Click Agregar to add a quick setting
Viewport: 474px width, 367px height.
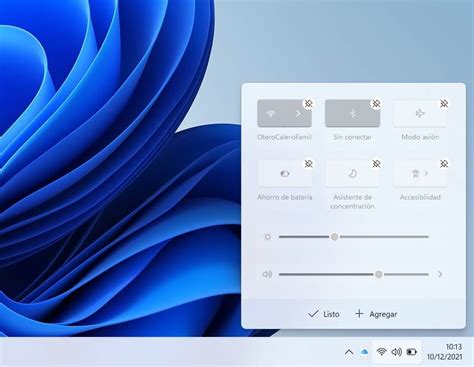pyautogui.click(x=376, y=314)
